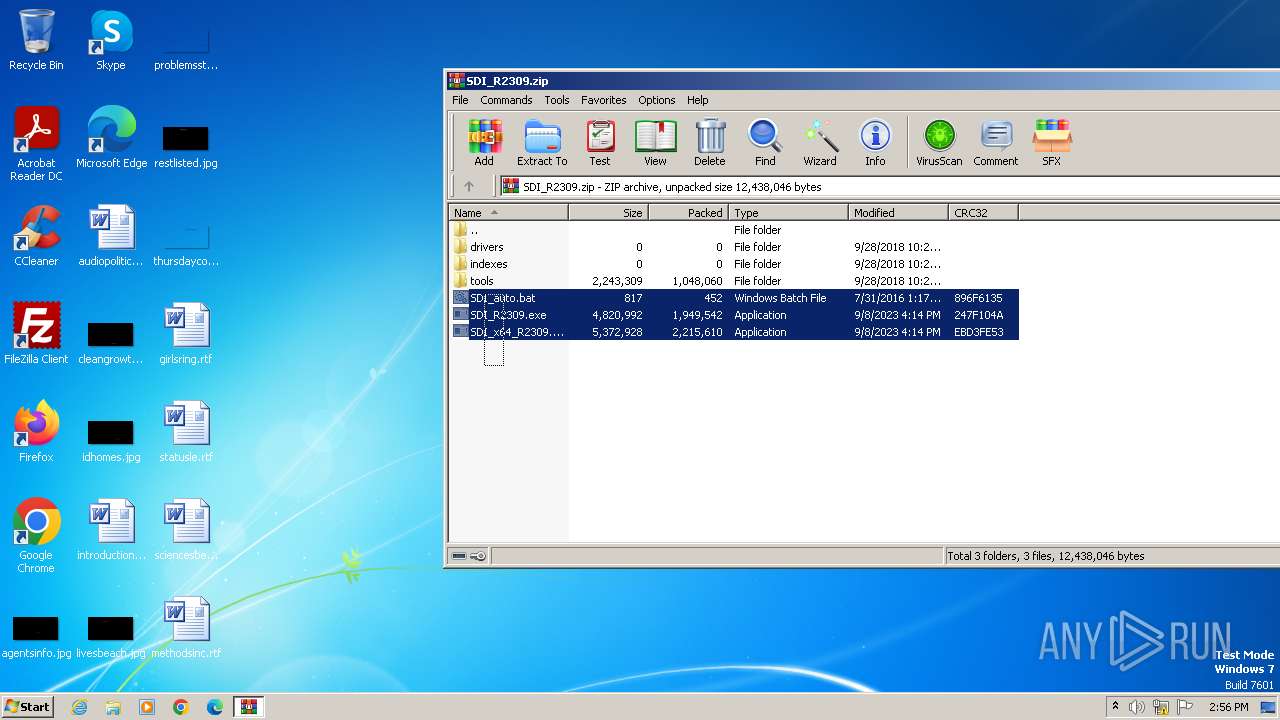This screenshot has height=720, width=1280.
Task: Show hidden tray icons arrow
Action: 1115,707
